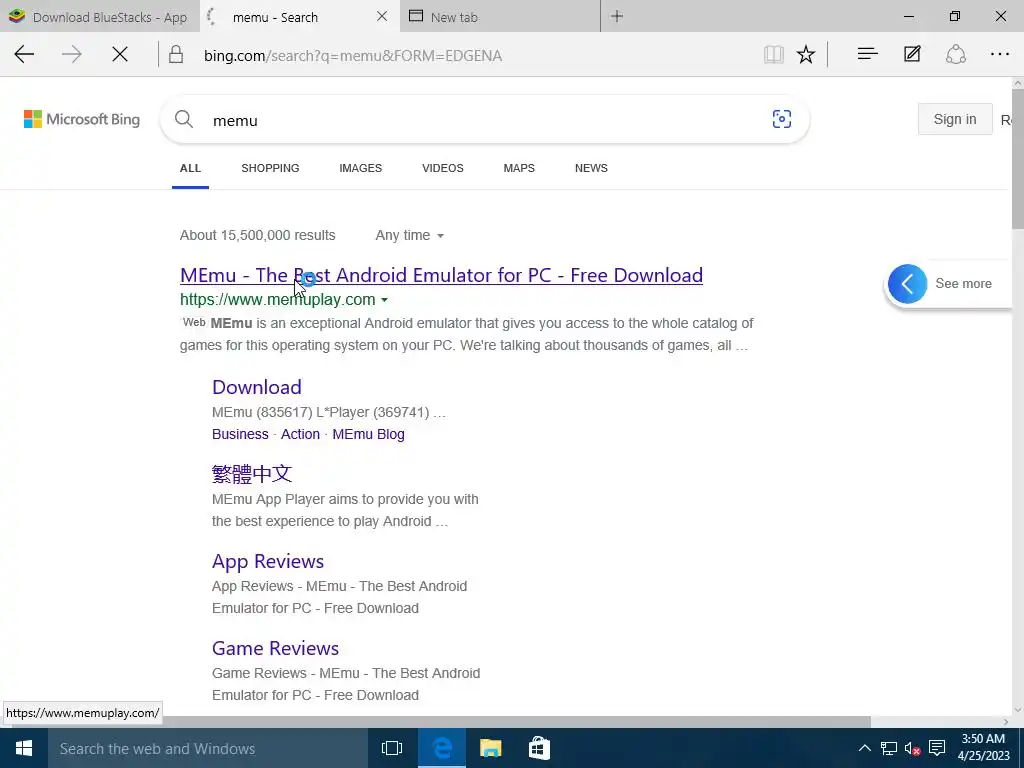Open the Store taskbar icon

(x=539, y=748)
